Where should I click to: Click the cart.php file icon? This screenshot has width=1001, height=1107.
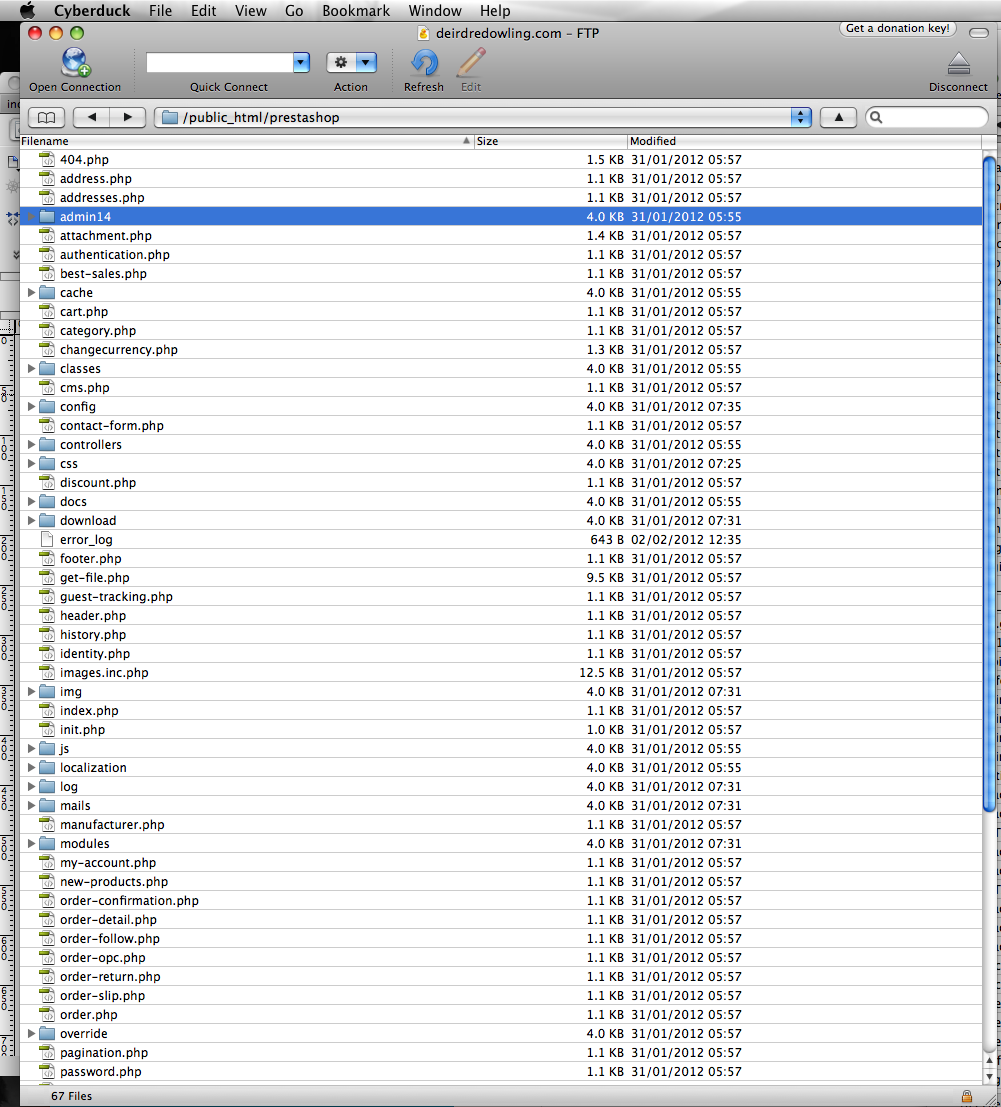(x=47, y=311)
